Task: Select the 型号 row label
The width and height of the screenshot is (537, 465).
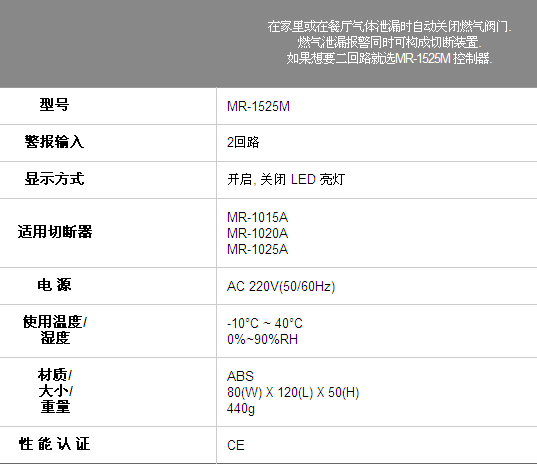Action: coord(54,104)
